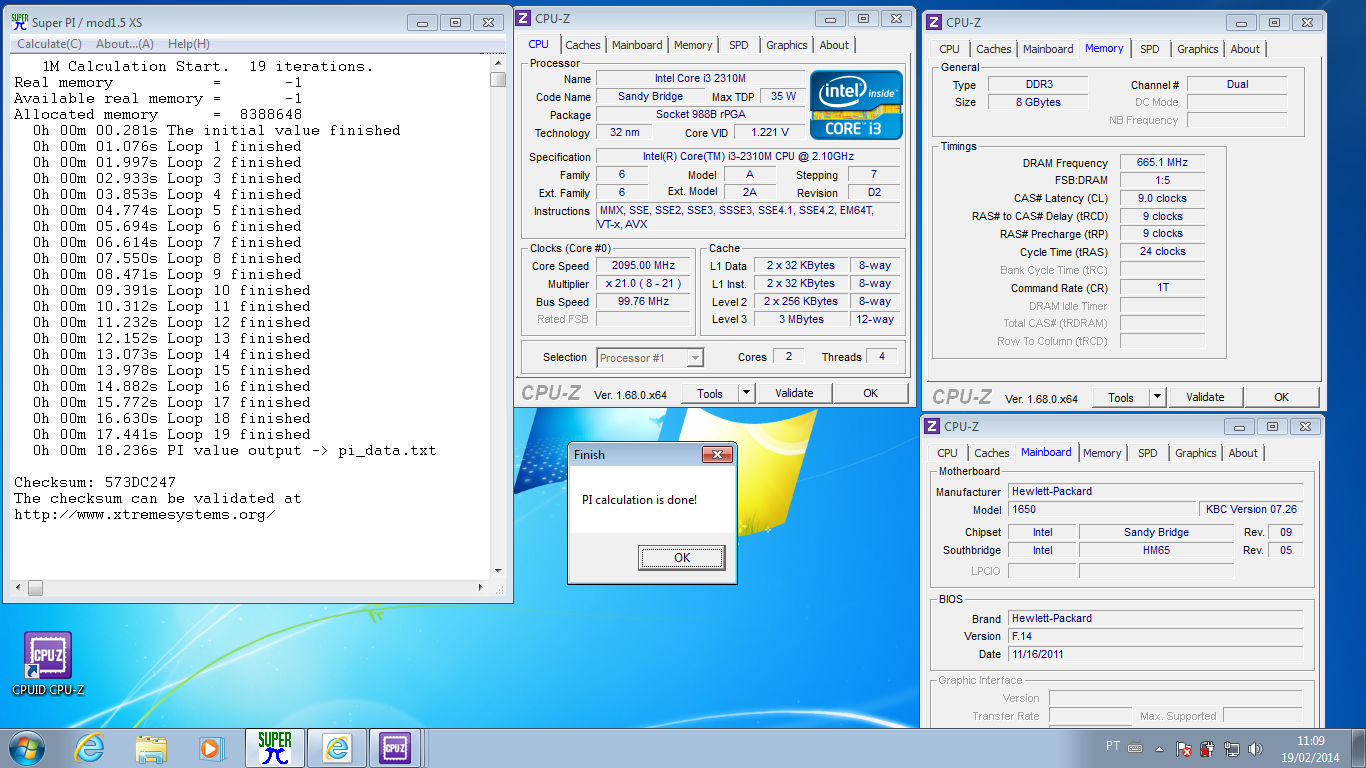This screenshot has width=1366, height=768.
Task: Switch to the running Internet Explorer taskbar button
Action: (x=337, y=747)
